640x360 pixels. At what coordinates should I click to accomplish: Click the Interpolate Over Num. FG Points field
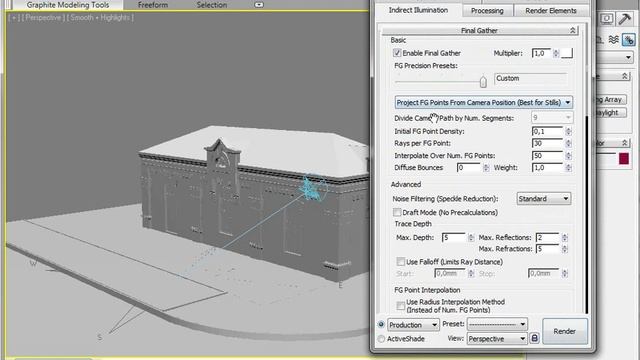(548, 156)
